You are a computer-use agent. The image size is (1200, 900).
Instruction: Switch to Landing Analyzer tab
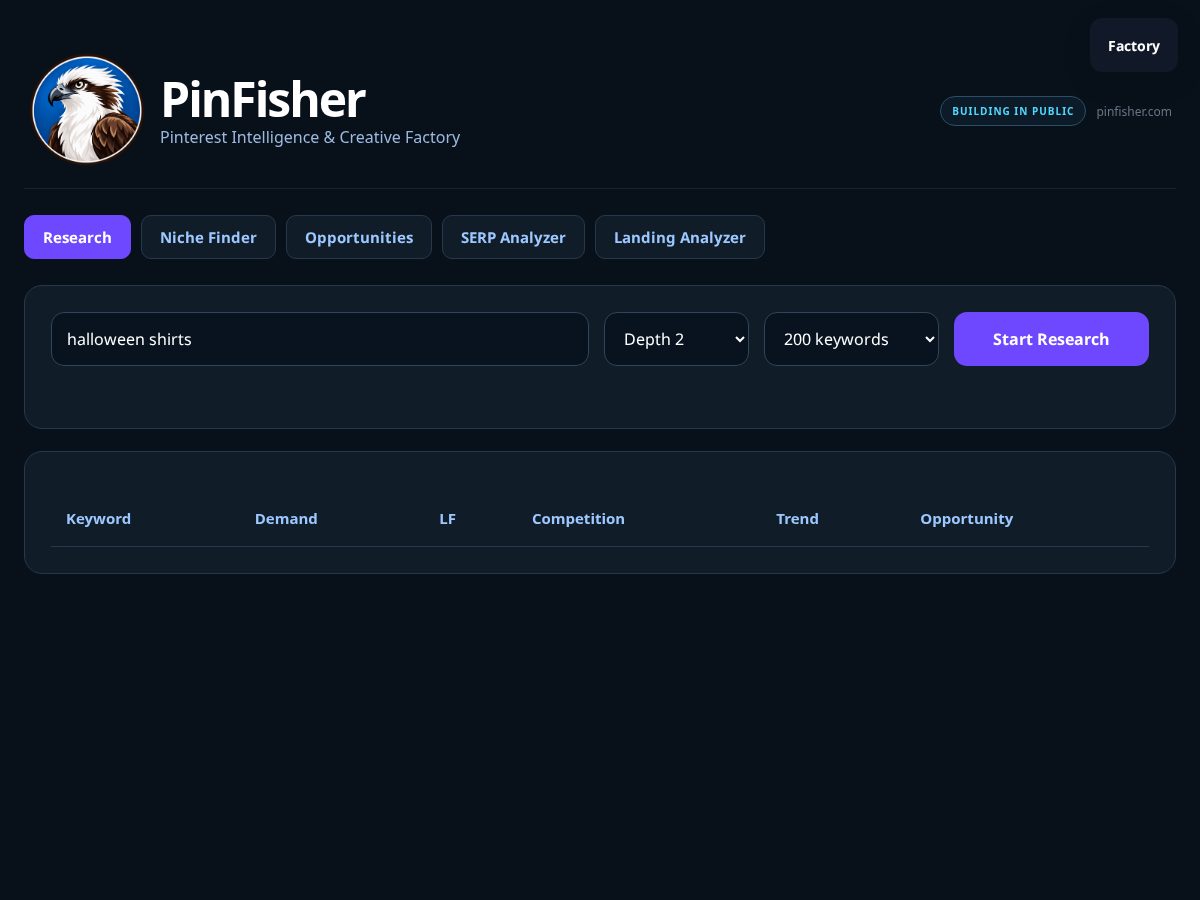tap(680, 237)
